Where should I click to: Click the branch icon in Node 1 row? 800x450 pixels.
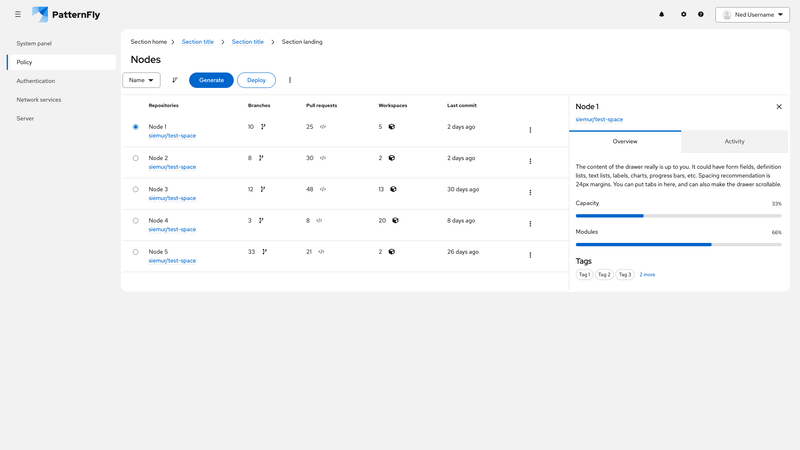tap(263, 127)
